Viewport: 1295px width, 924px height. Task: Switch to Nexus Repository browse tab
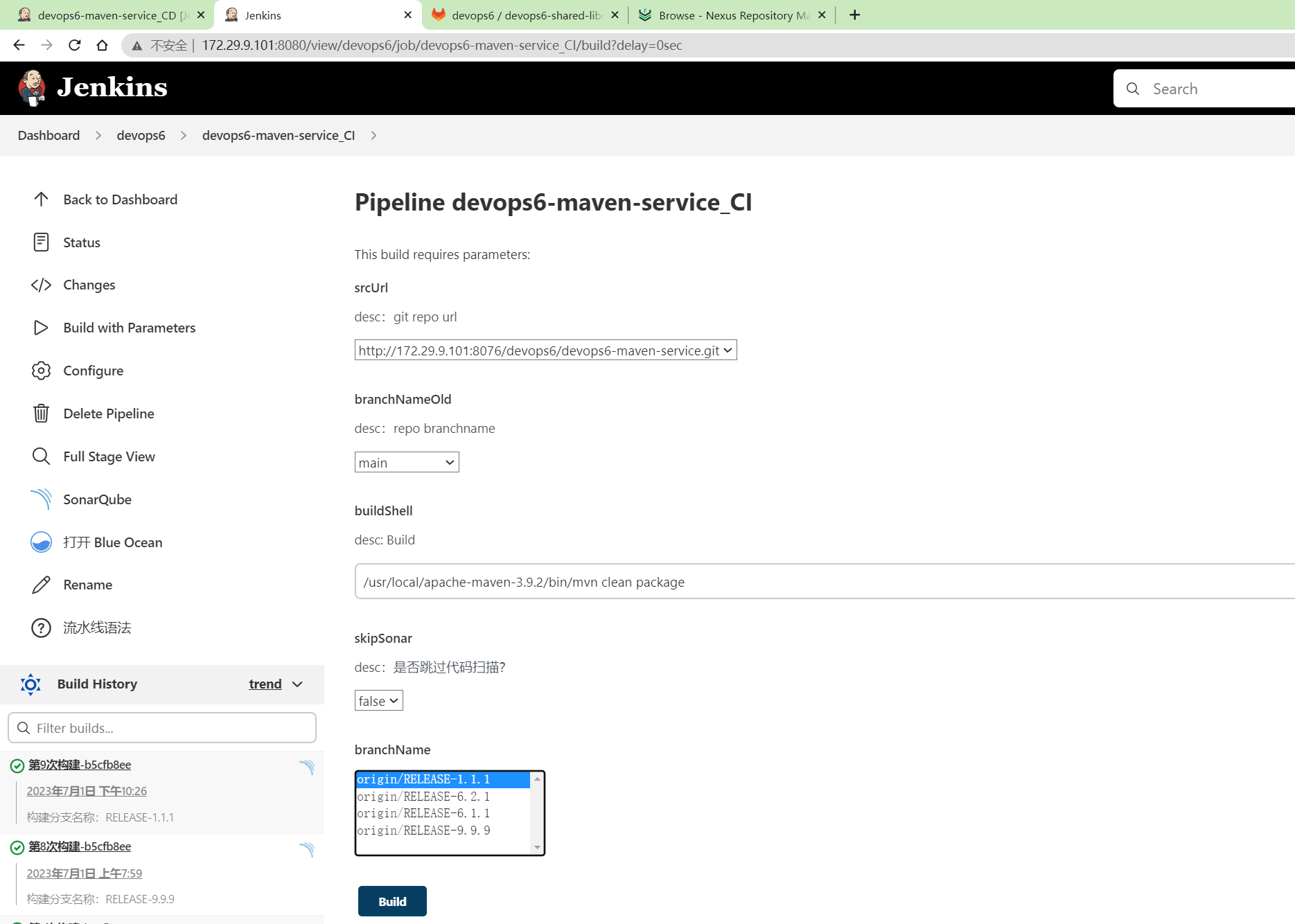733,15
